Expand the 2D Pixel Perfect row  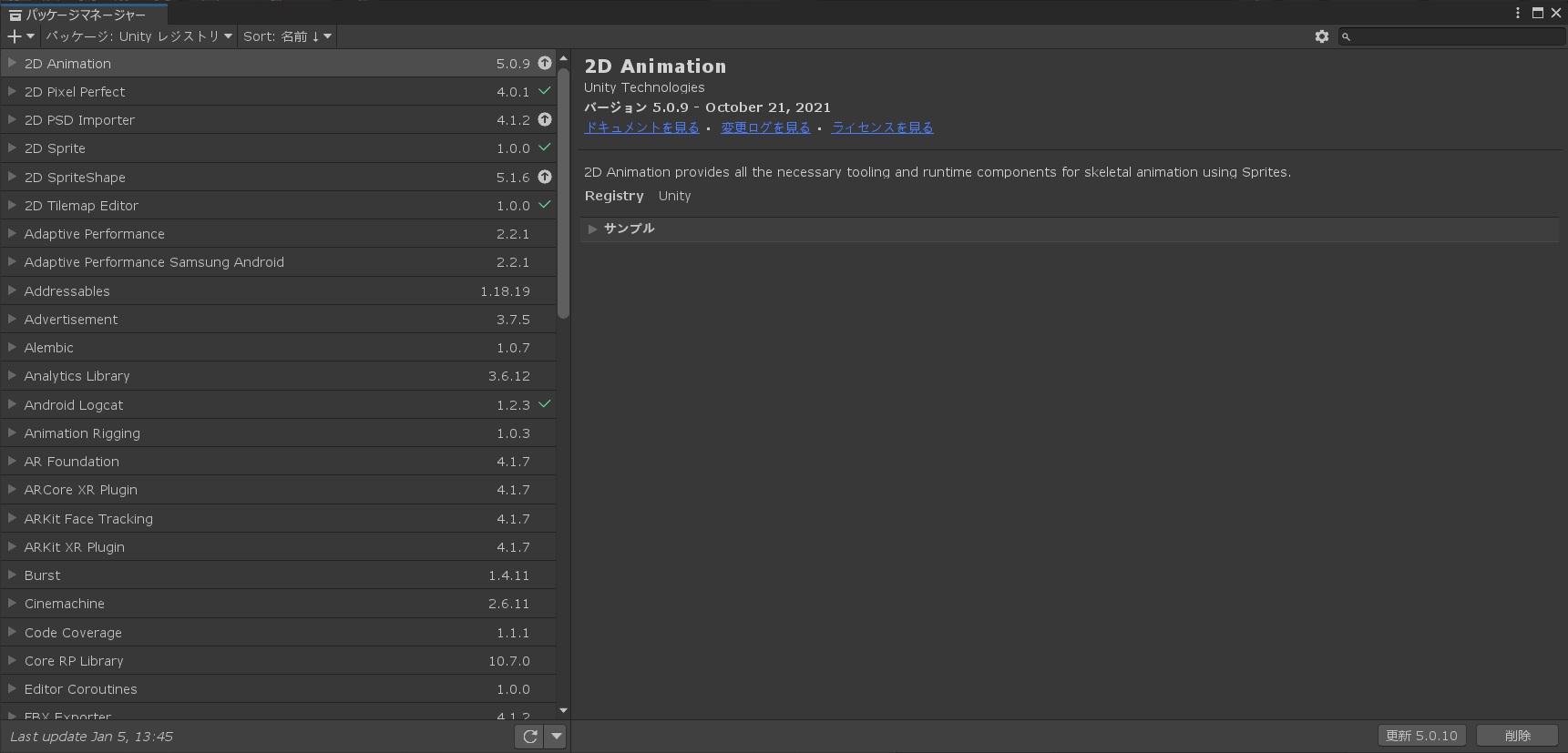click(12, 91)
